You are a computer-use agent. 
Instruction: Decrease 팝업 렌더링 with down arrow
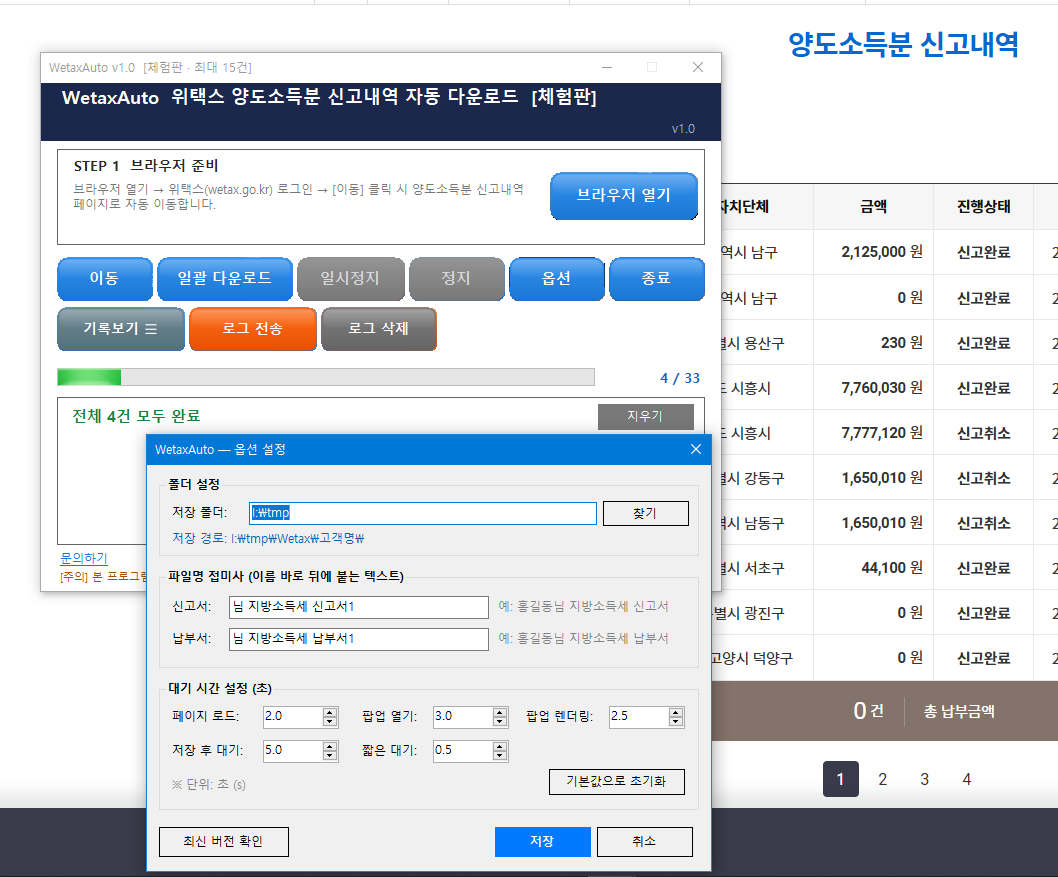[x=676, y=722]
